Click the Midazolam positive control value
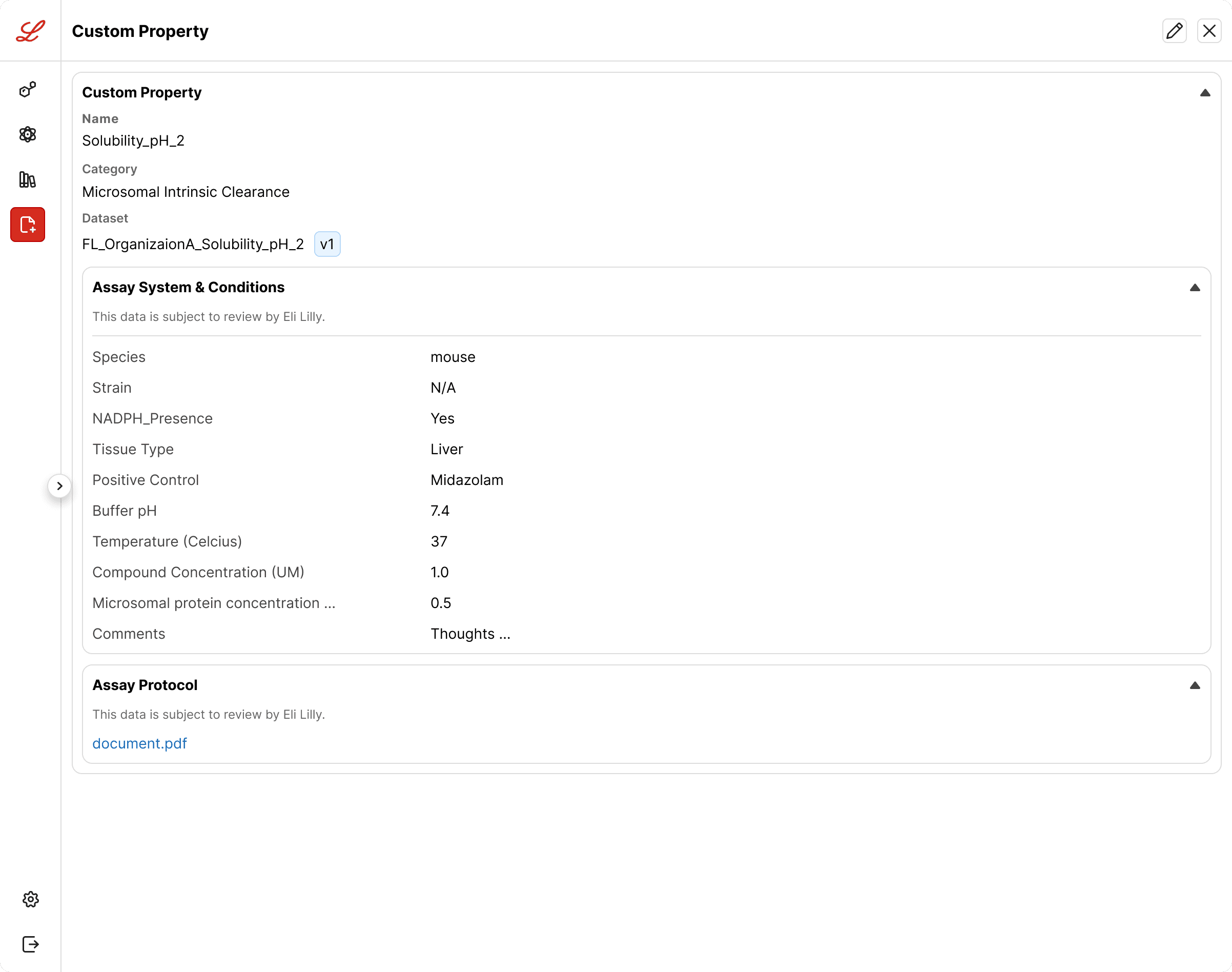1232x972 pixels. [x=466, y=480]
